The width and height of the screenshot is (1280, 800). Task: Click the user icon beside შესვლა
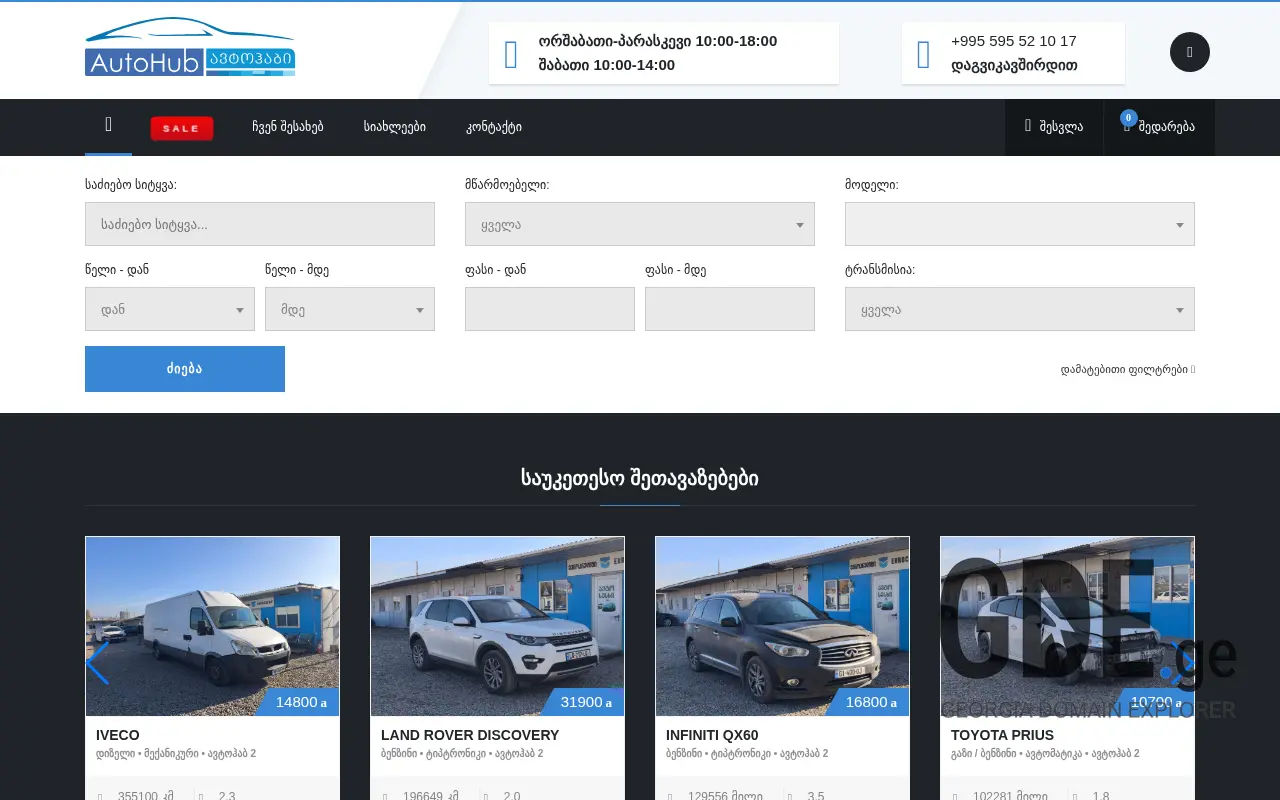(1027, 127)
